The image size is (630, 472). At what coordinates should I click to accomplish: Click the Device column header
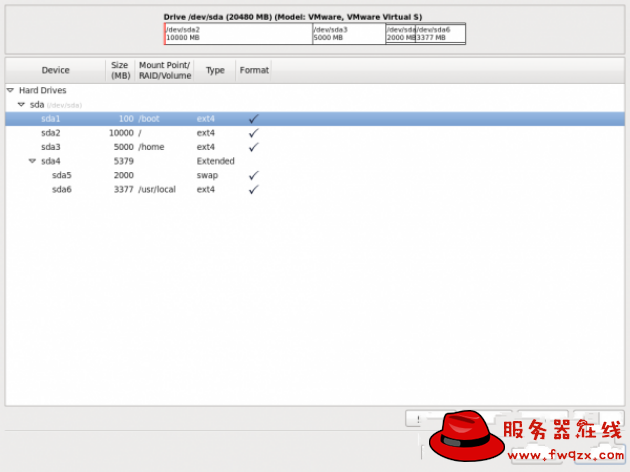pos(55,70)
